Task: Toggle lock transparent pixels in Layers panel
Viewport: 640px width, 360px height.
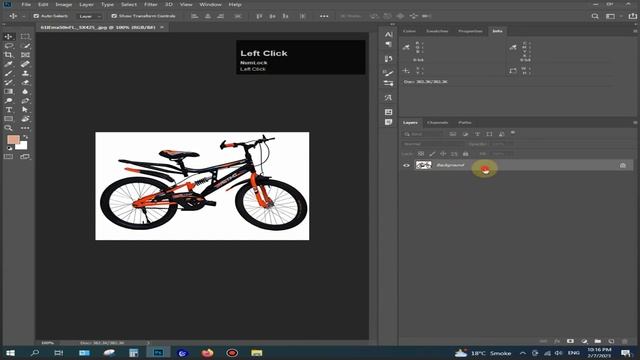Action: point(421,154)
